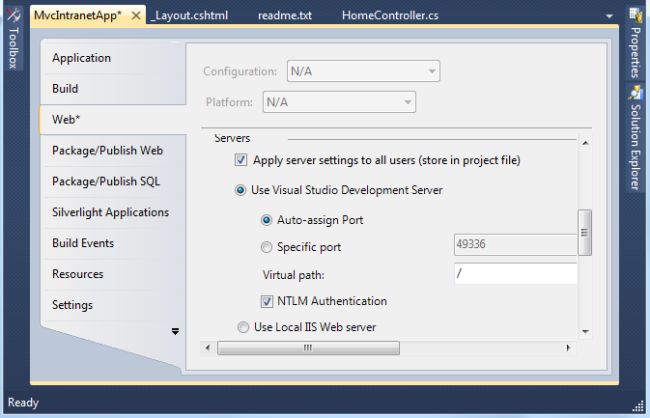Close the MvcIntranetApp tab
The width and height of the screenshot is (650, 418).
click(x=137, y=16)
